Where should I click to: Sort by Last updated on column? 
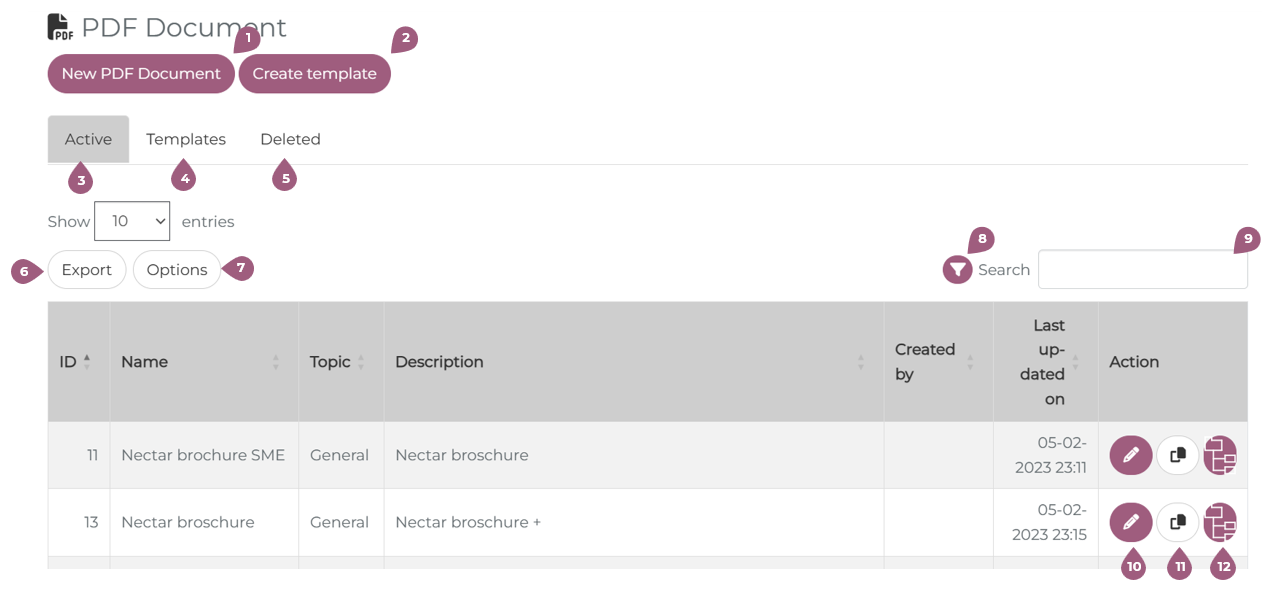click(1048, 362)
